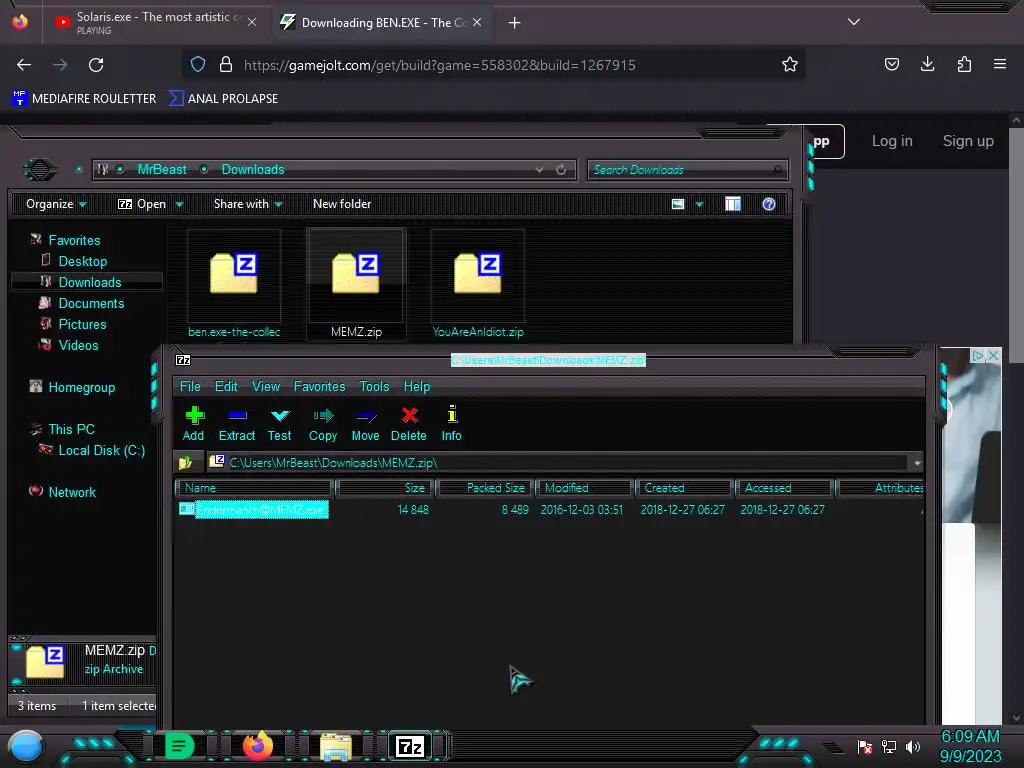Open the 7-Zip Favorites menu

[x=319, y=387]
